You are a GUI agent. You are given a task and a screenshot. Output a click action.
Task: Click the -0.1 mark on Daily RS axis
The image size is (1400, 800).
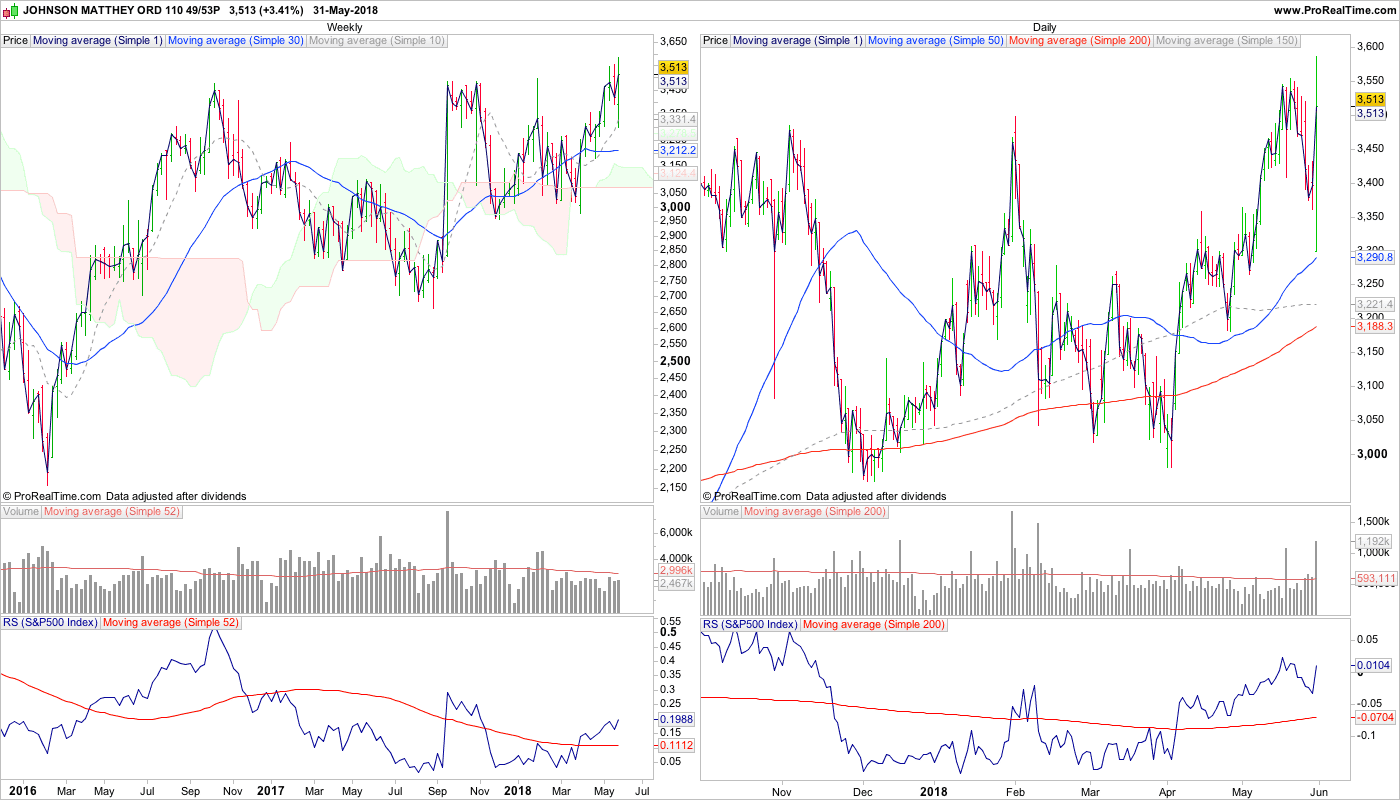coord(1365,735)
